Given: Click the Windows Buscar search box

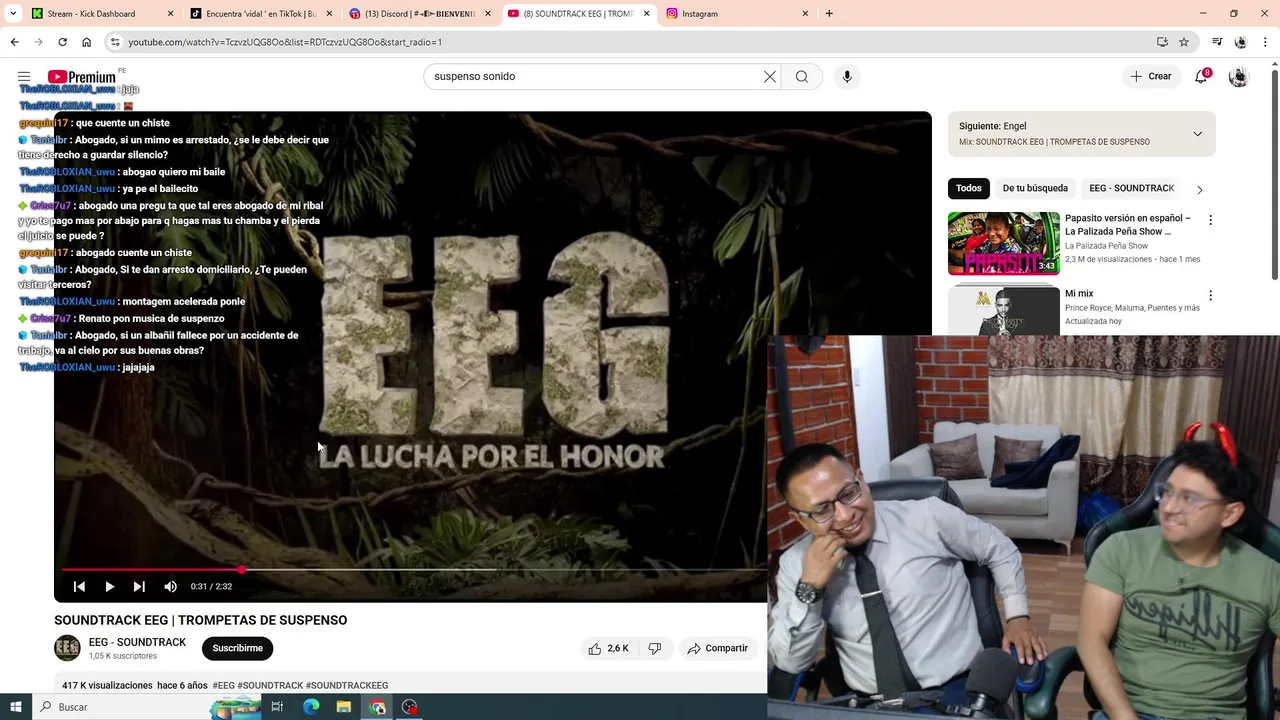Looking at the screenshot, I should pyautogui.click(x=120, y=707).
